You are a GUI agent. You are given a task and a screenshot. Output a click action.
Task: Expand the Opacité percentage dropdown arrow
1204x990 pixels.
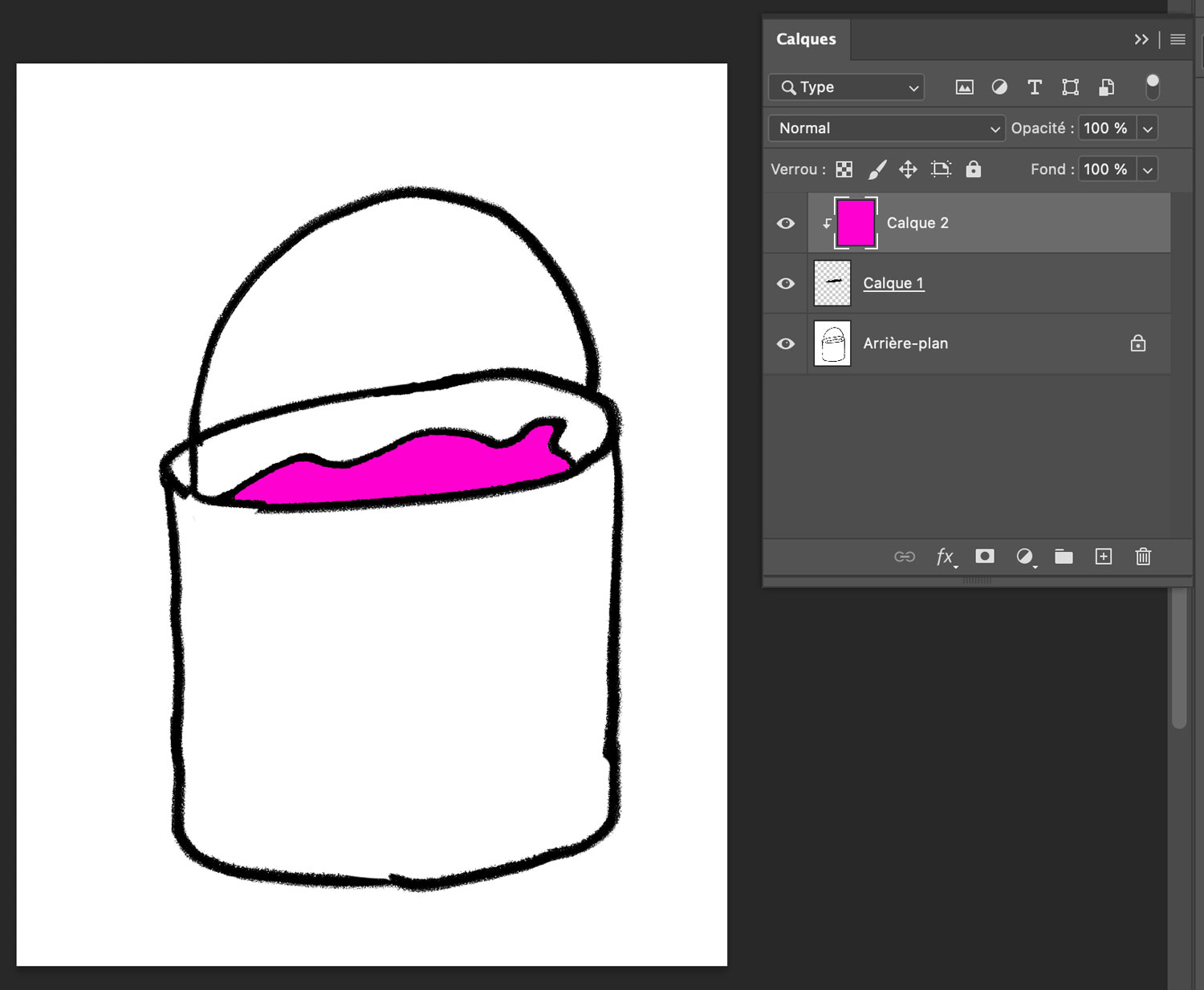coord(1148,128)
